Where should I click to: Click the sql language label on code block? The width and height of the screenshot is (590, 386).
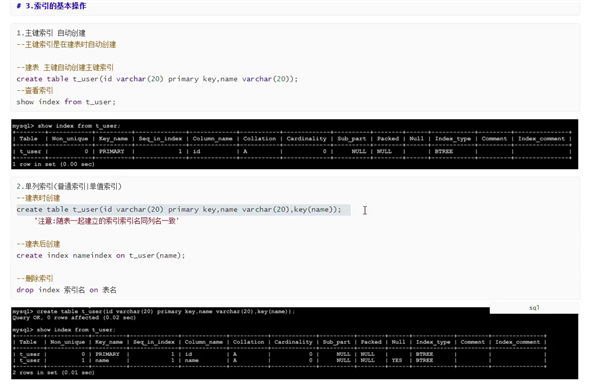click(534, 308)
